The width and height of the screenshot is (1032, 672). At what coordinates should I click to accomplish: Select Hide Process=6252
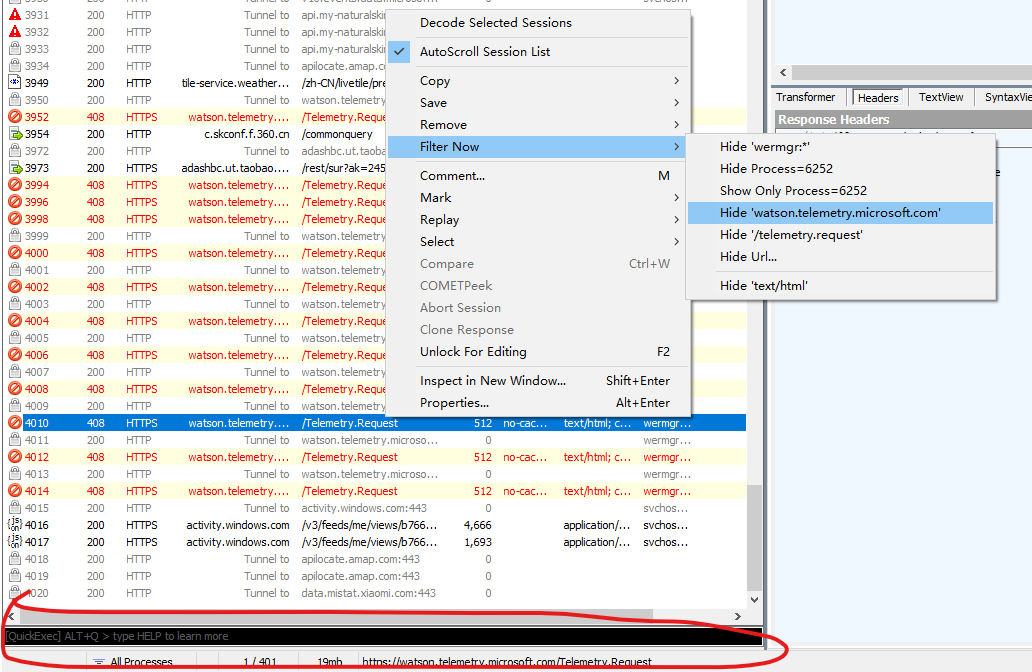click(x=840, y=169)
